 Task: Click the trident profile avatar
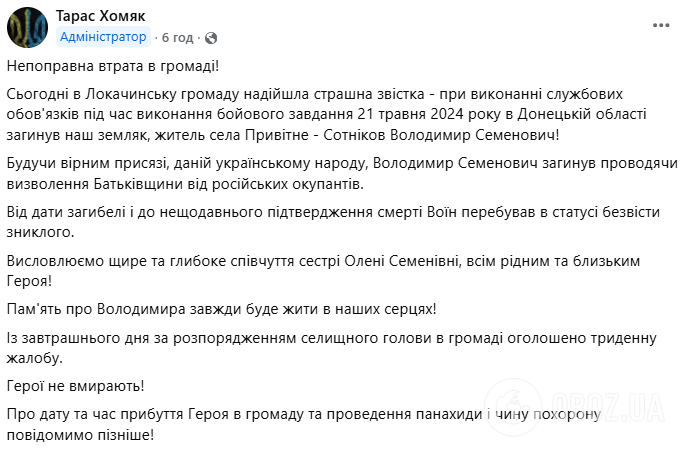coord(28,27)
